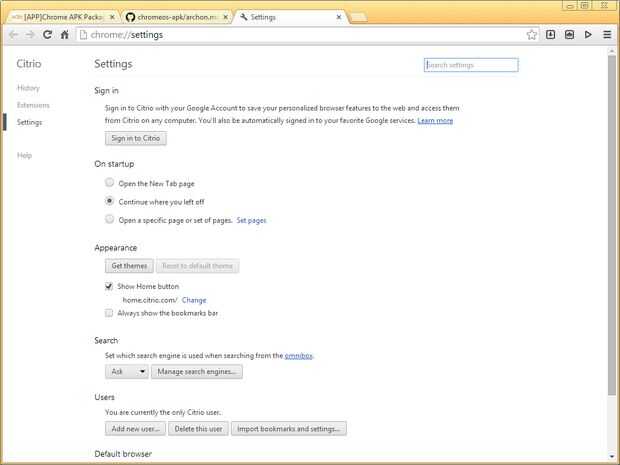The image size is (620, 465).
Task: Click the GitHub favicon on second tab
Action: [x=130, y=17]
